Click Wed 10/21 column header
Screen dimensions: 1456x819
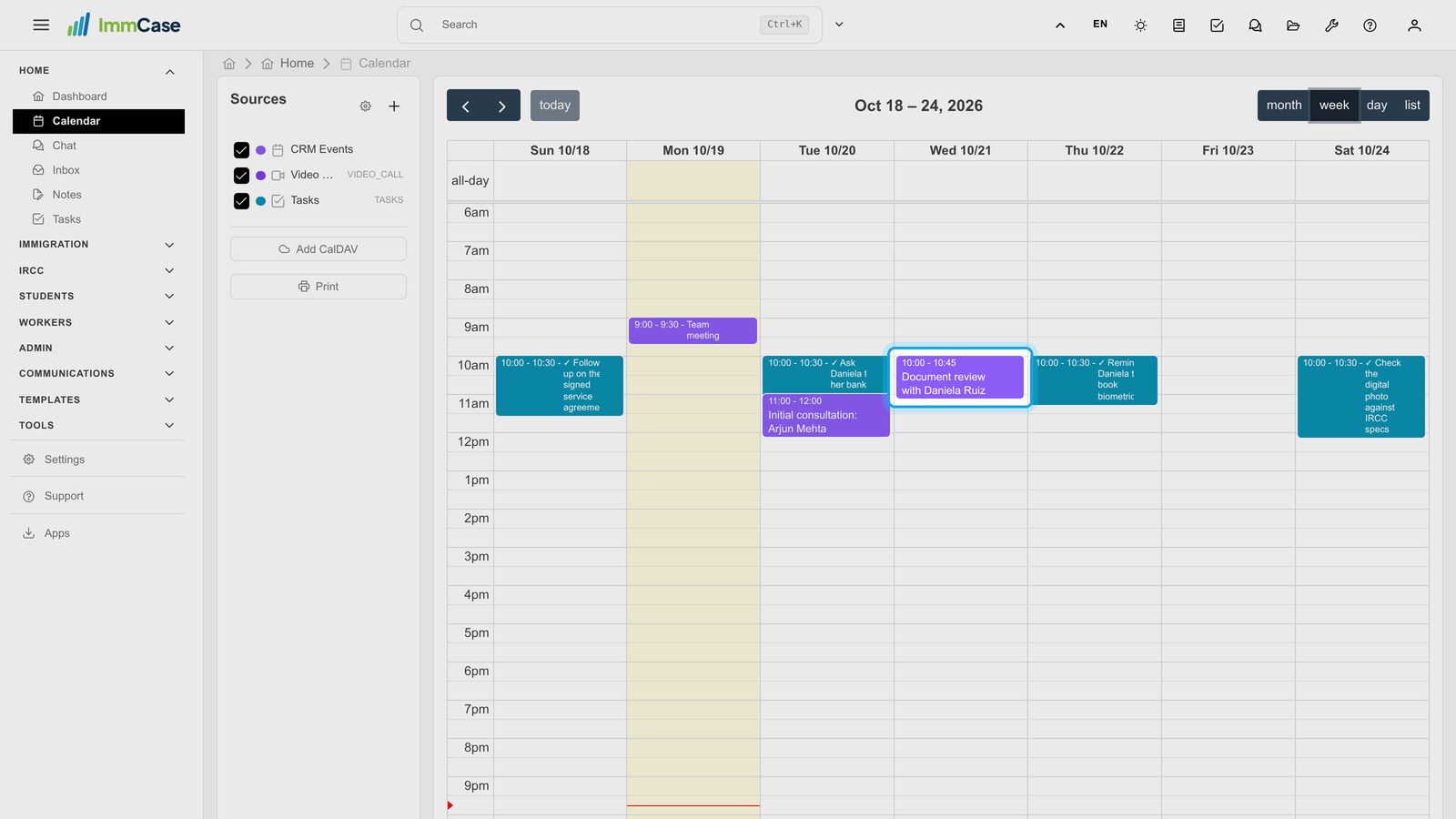960,151
